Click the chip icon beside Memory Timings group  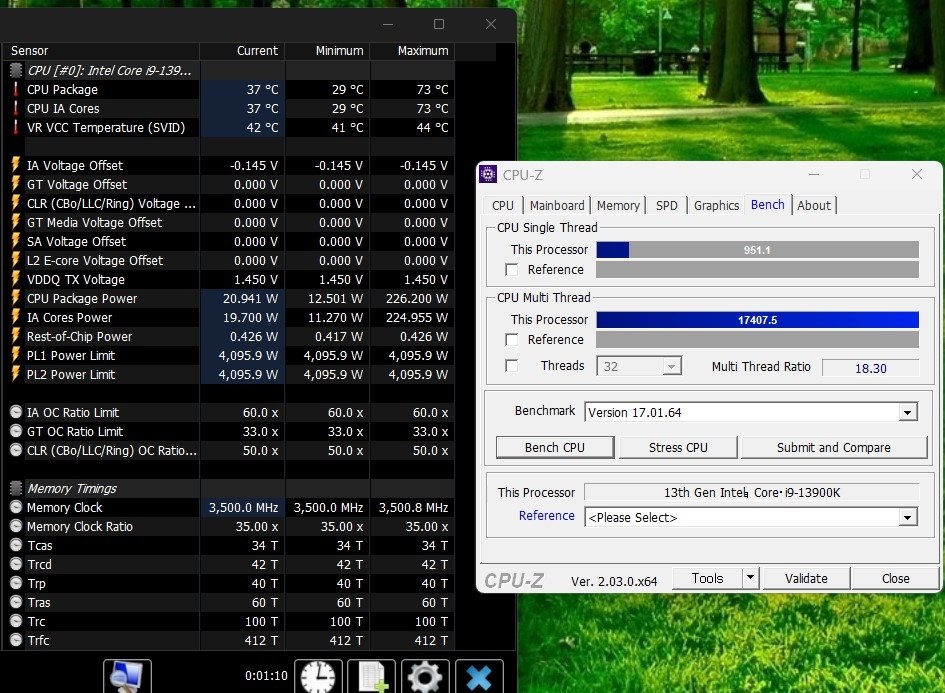16,489
